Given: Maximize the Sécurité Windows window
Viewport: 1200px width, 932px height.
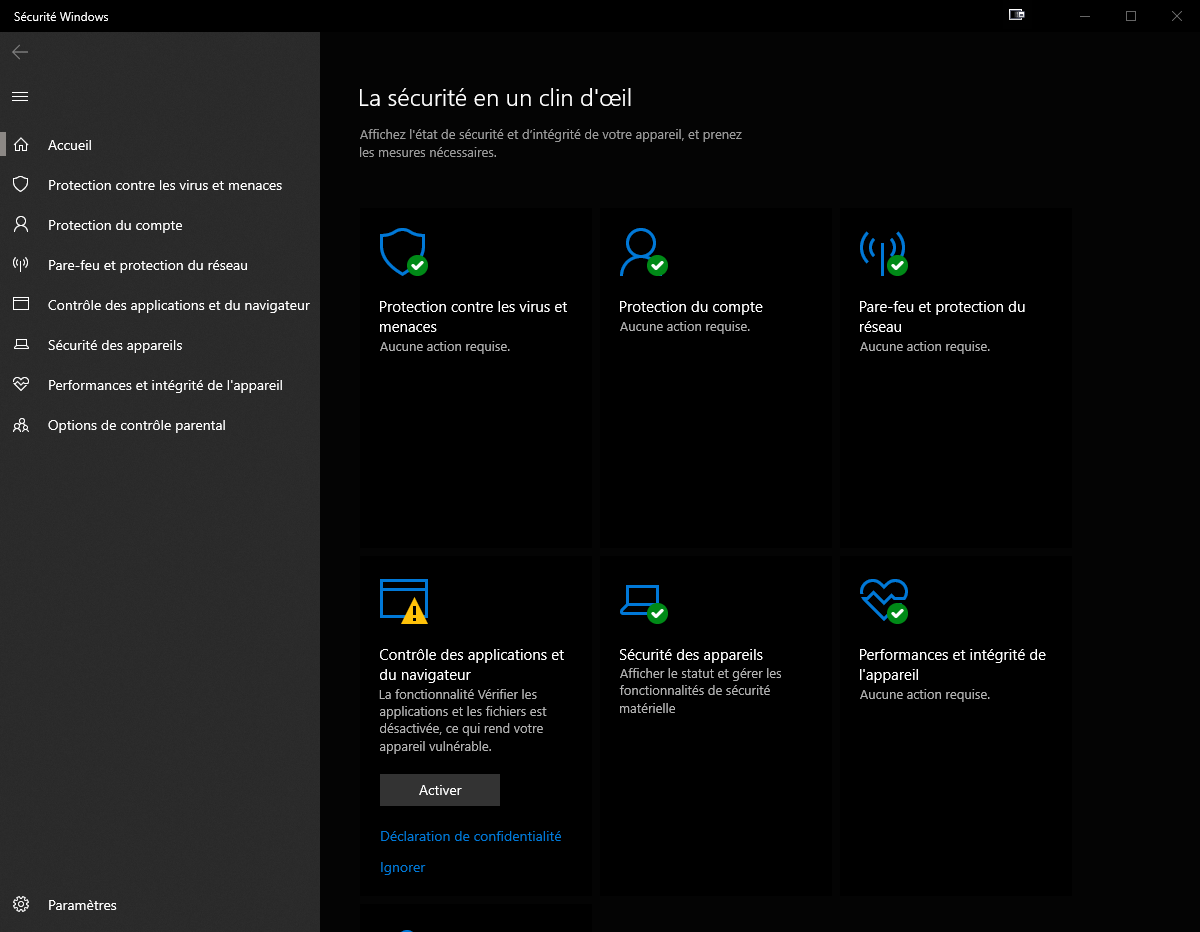Looking at the screenshot, I should tap(1131, 15).
